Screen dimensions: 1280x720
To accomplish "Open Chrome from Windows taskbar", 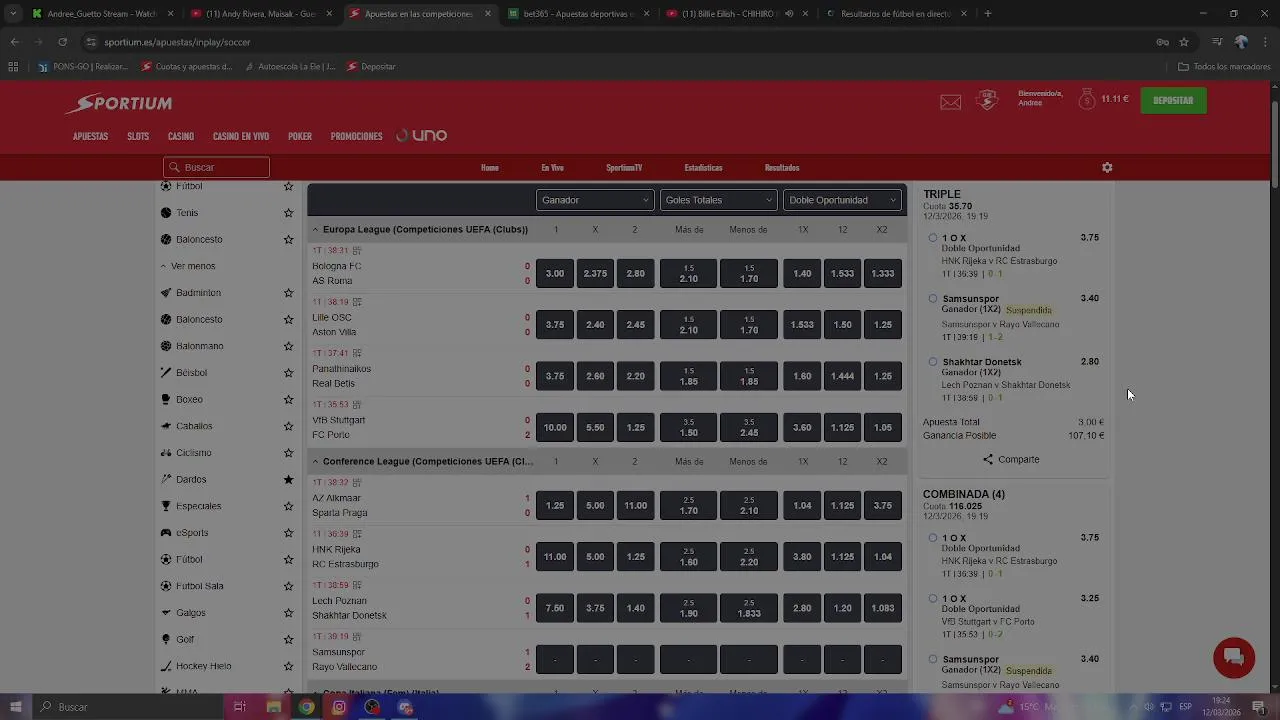I will point(306,707).
